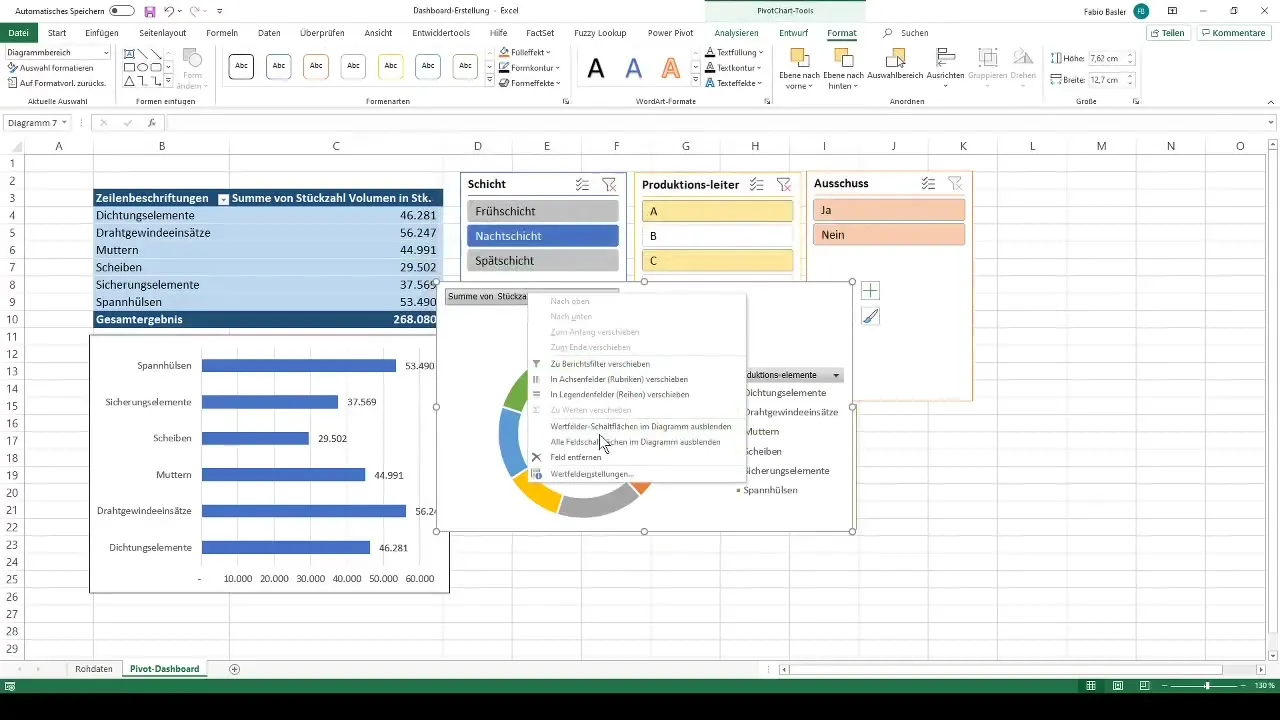Click the chart styles brush button
The width and height of the screenshot is (1280, 720).
tap(870, 316)
